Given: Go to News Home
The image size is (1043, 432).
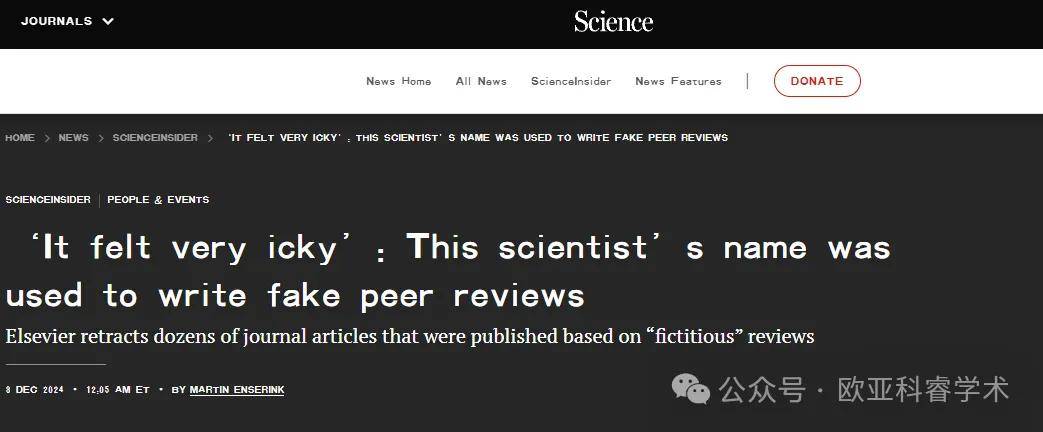Looking at the screenshot, I should pos(398,81).
